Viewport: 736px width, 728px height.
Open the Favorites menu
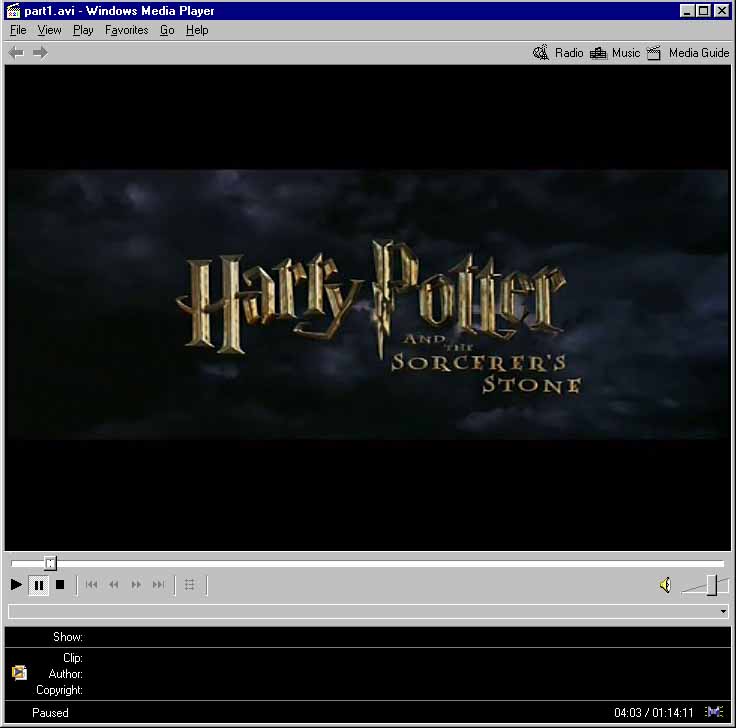coord(126,30)
